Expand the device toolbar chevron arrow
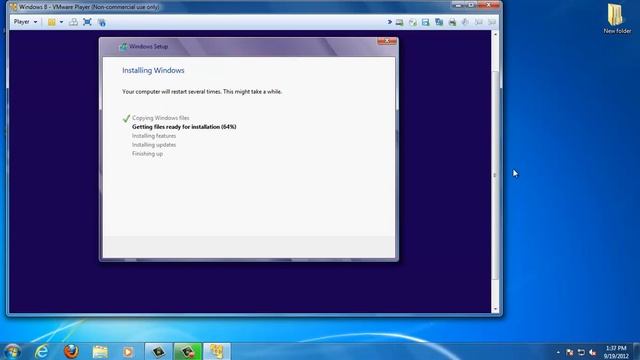640x360 pixels. click(389, 22)
